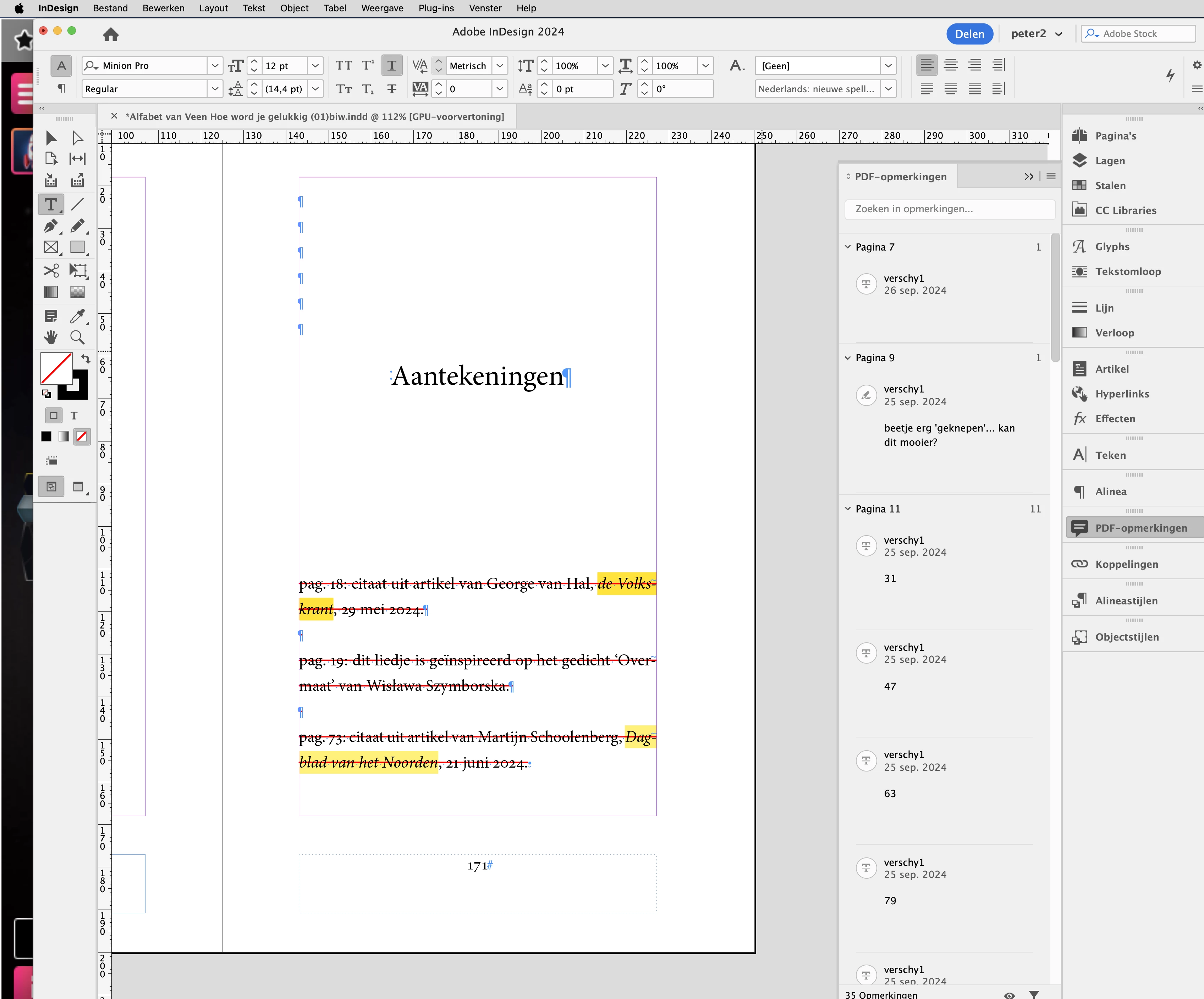Viewport: 1204px width, 999px height.
Task: Collapse the Pagina 7 comments group
Action: tap(848, 247)
